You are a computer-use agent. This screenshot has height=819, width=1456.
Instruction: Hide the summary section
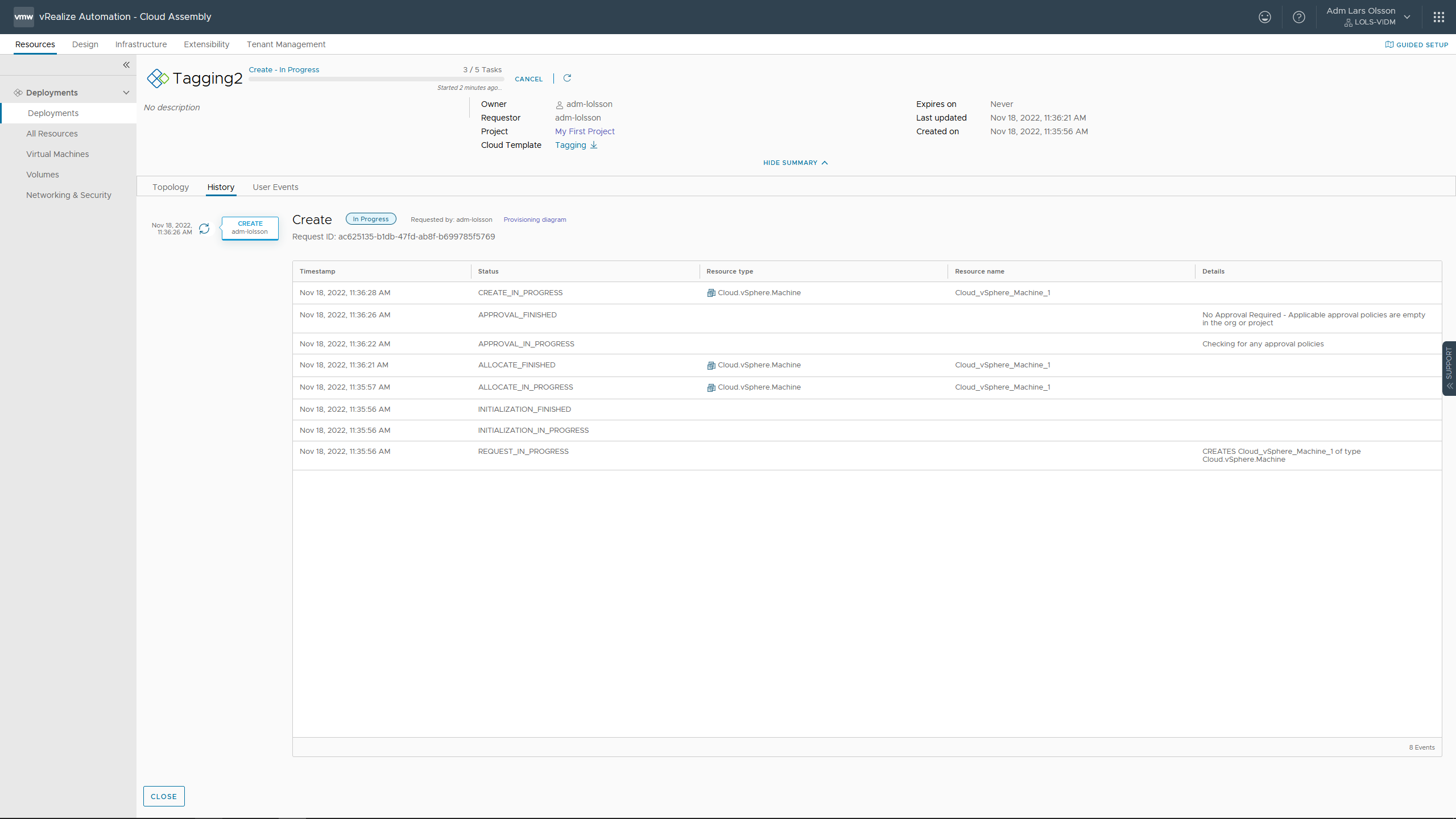click(795, 163)
